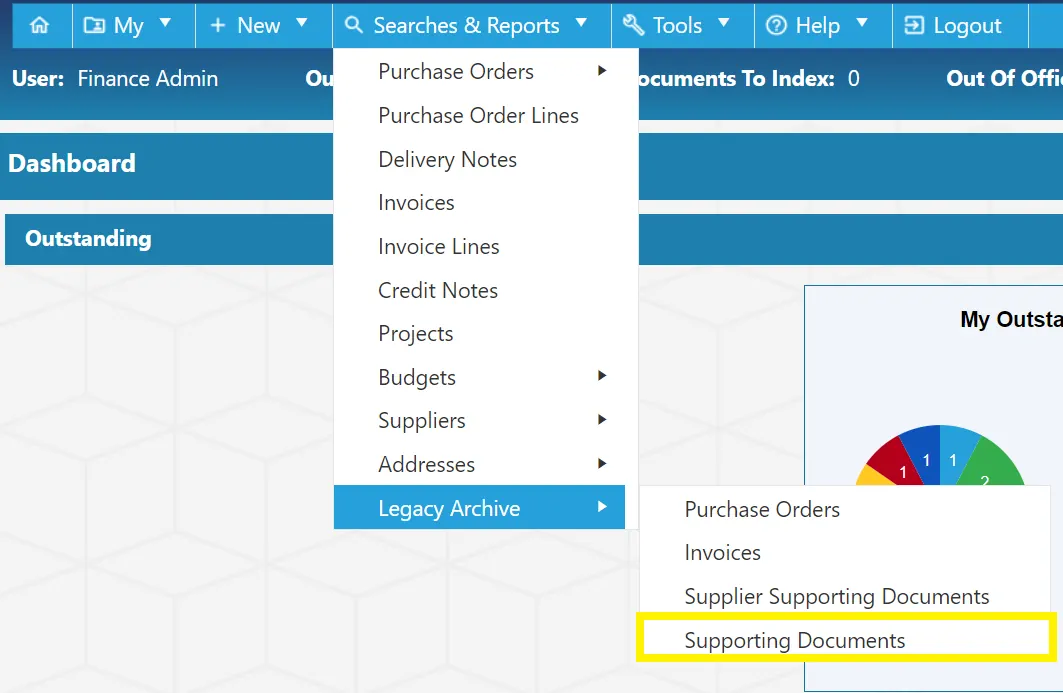Click the red pie chart segment

(x=894, y=462)
